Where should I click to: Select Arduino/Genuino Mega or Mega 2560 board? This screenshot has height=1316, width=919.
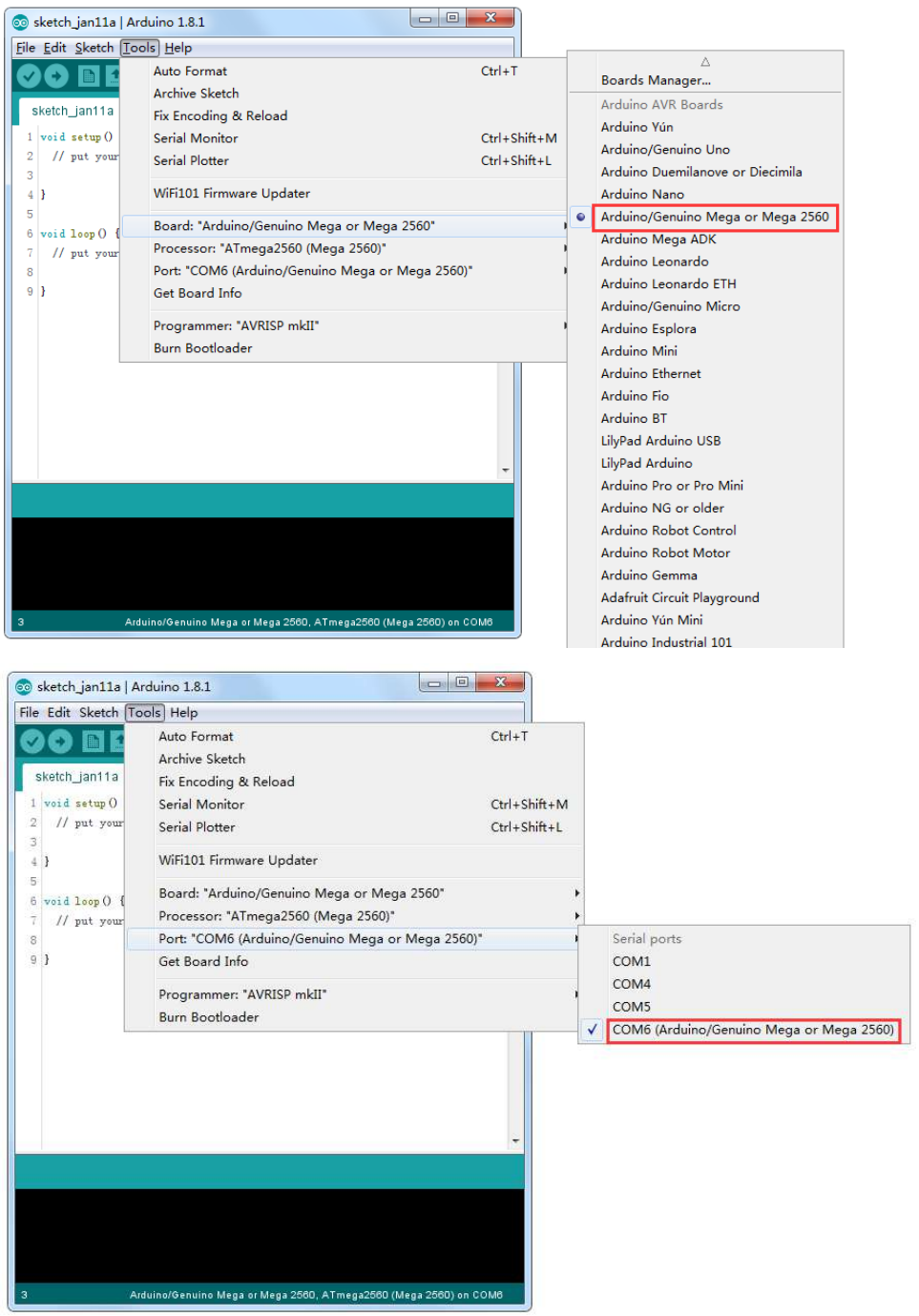tap(715, 218)
